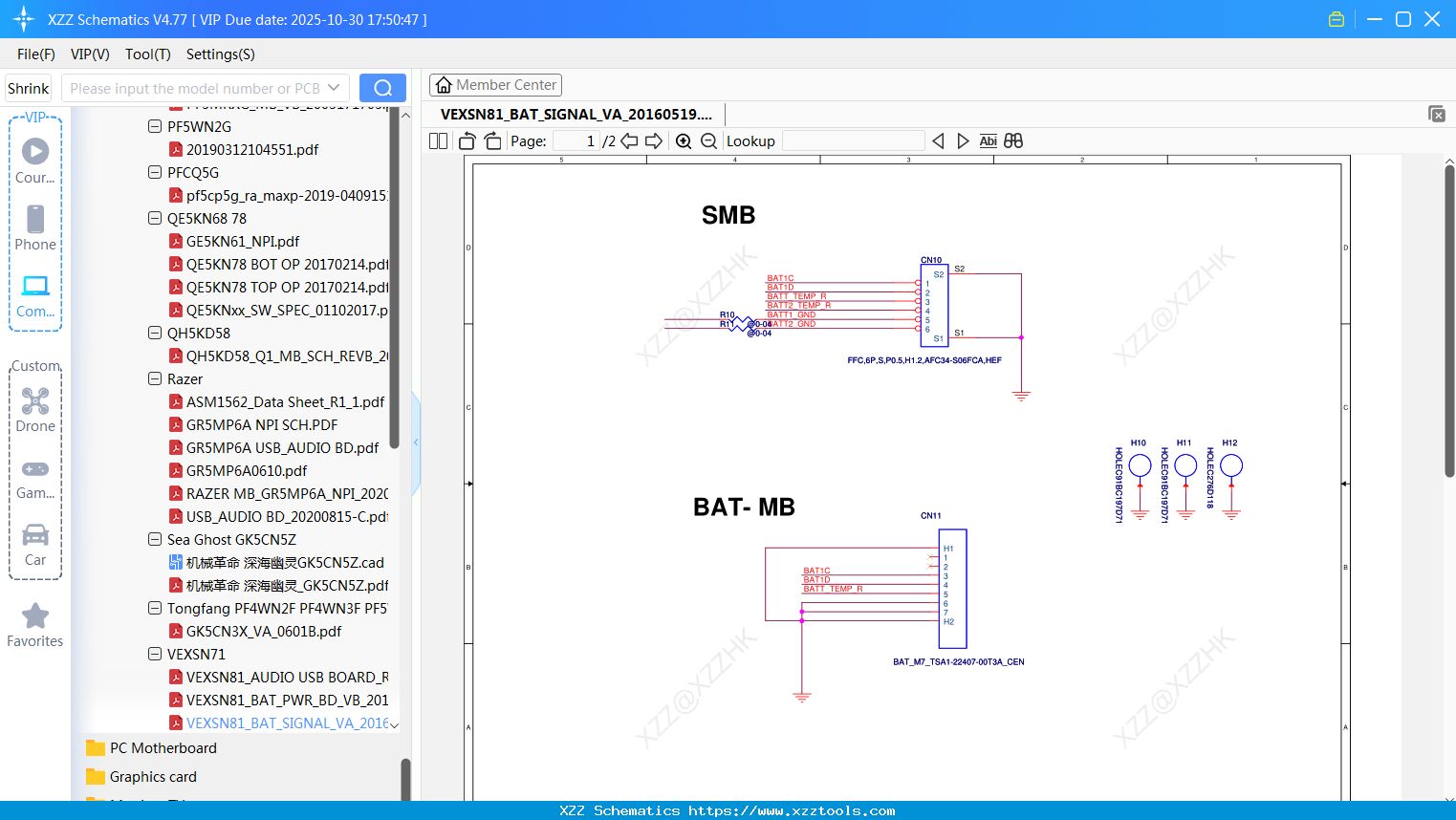Collapse the VEXSN71 tree node
This screenshot has width=1456, height=820.
(x=155, y=654)
